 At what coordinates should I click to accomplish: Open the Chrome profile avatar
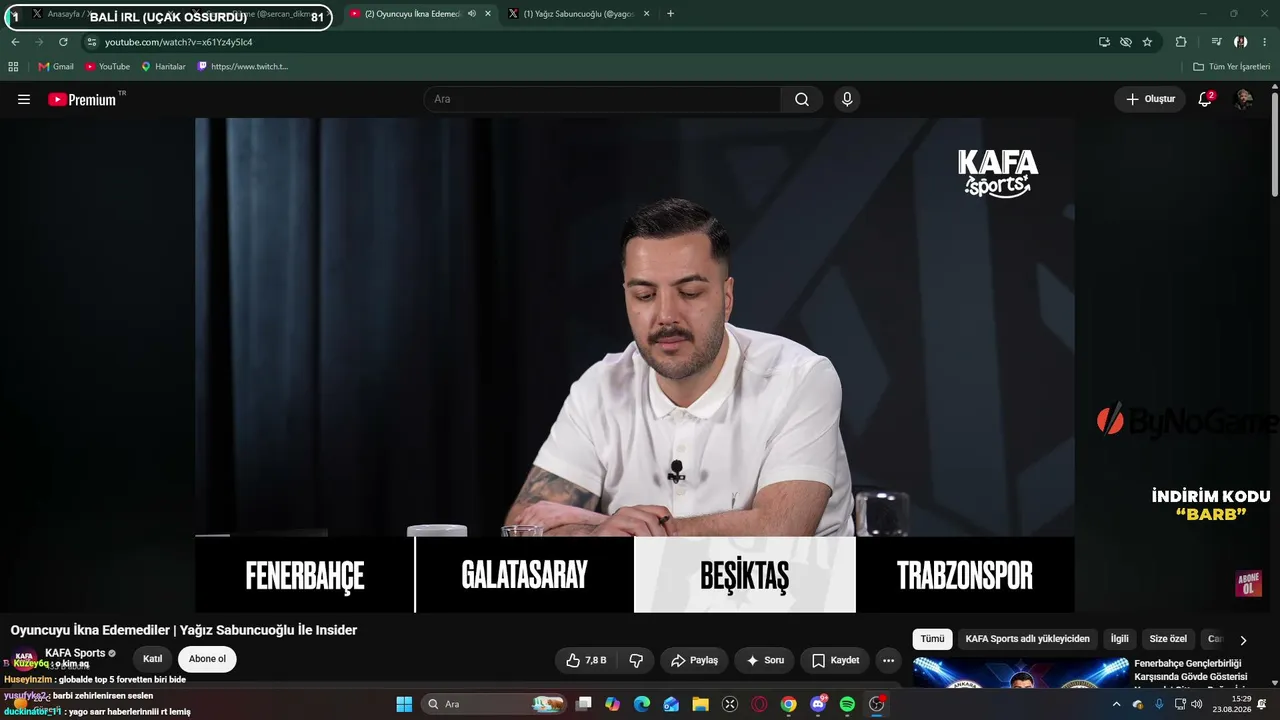(1241, 42)
